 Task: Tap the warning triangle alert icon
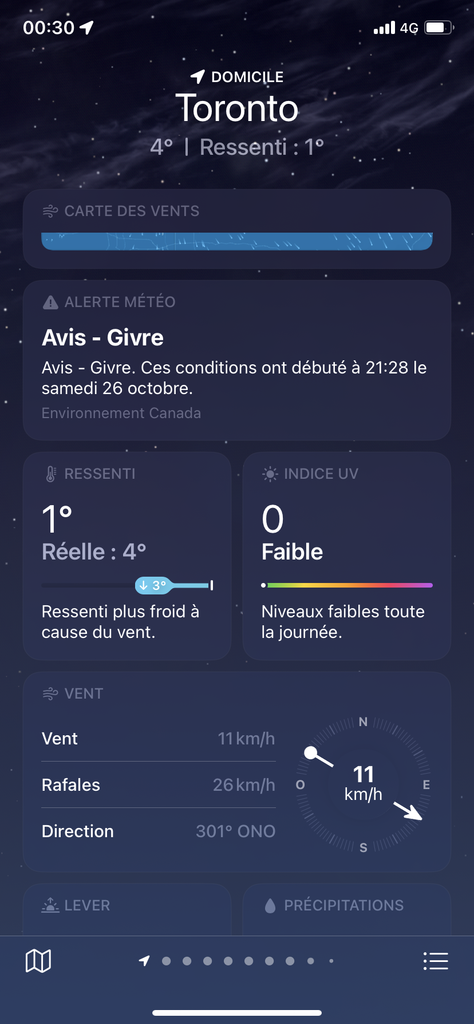point(50,302)
